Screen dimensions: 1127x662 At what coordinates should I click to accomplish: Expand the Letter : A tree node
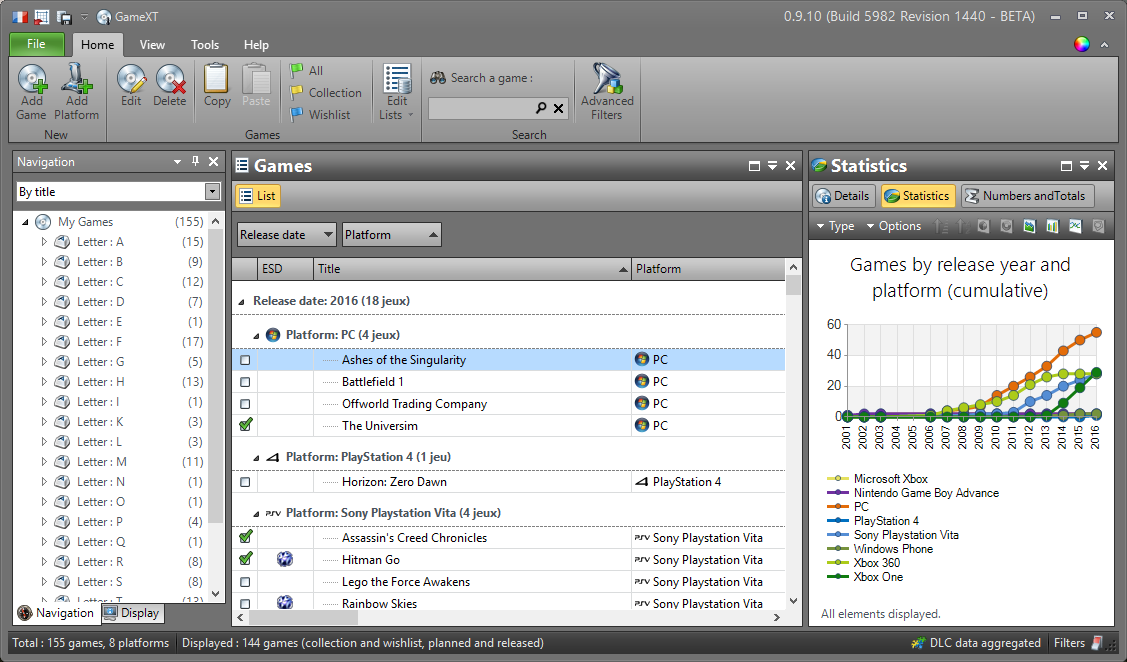(44, 242)
